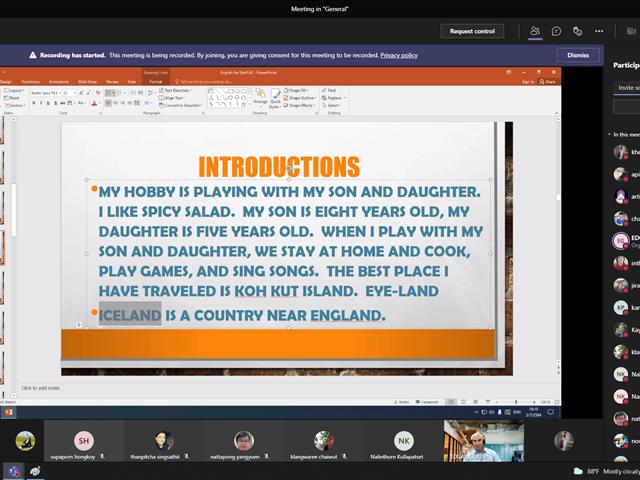The width and height of the screenshot is (640, 480).
Task: Click the INTRODUCTIONS slide title
Action: click(279, 167)
